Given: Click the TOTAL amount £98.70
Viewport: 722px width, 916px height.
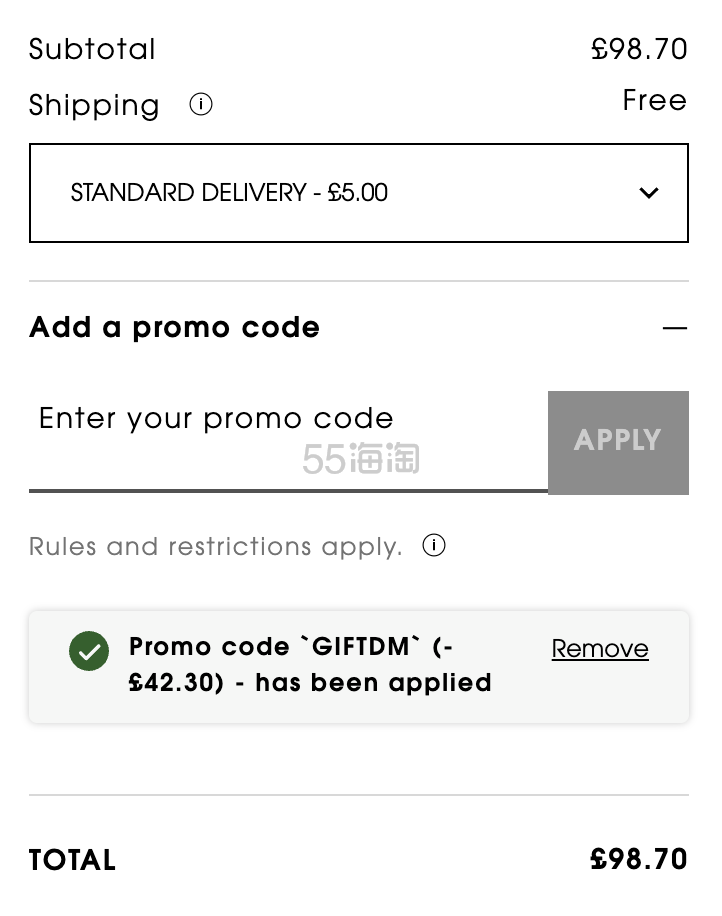Looking at the screenshot, I should tap(639, 859).
